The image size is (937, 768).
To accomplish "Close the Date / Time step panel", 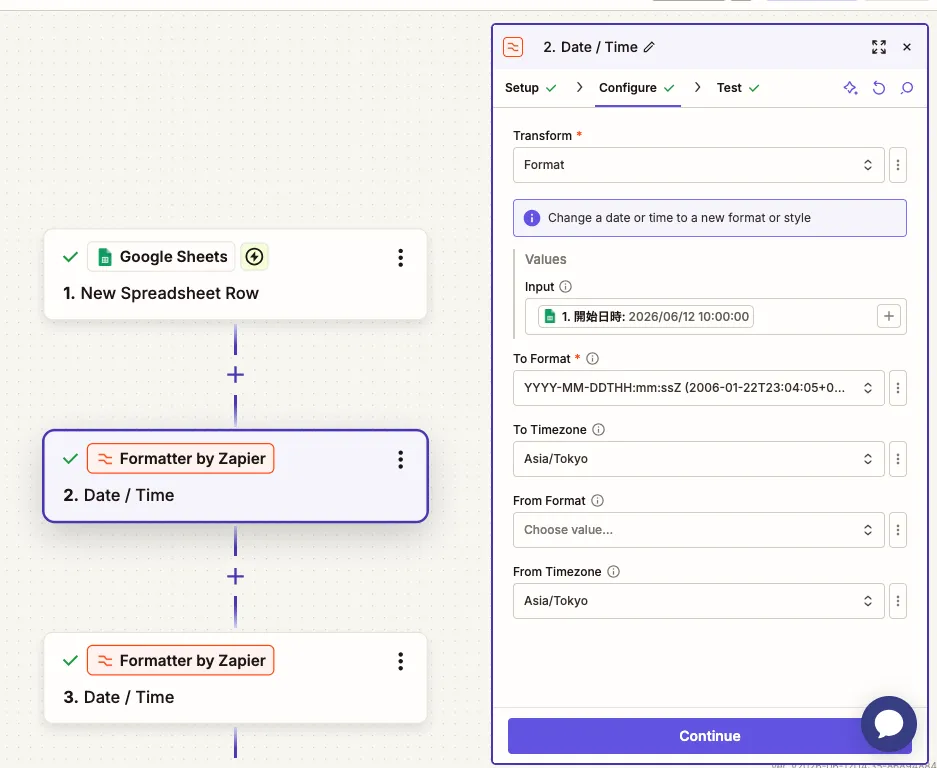I will pyautogui.click(x=907, y=47).
